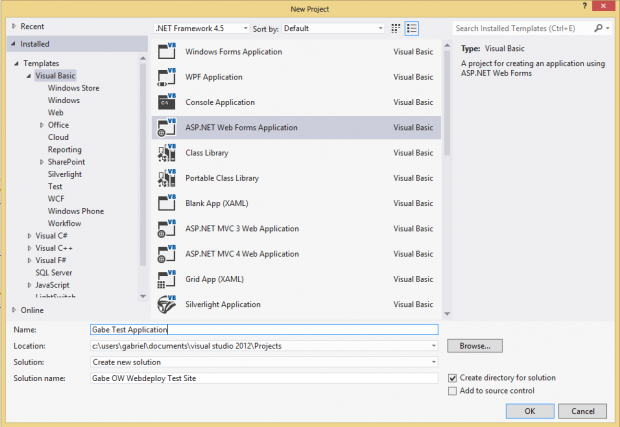Select the Console Application template text
Screen dimensions: 620x427
pos(220,102)
